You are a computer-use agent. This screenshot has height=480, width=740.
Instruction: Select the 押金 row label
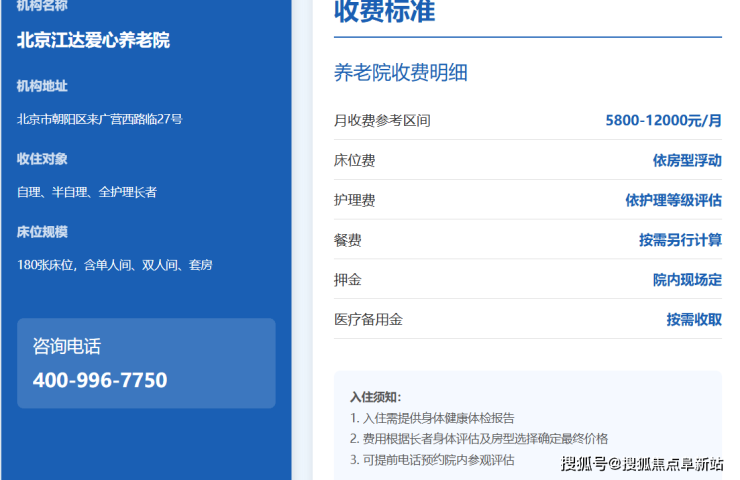[x=348, y=280]
